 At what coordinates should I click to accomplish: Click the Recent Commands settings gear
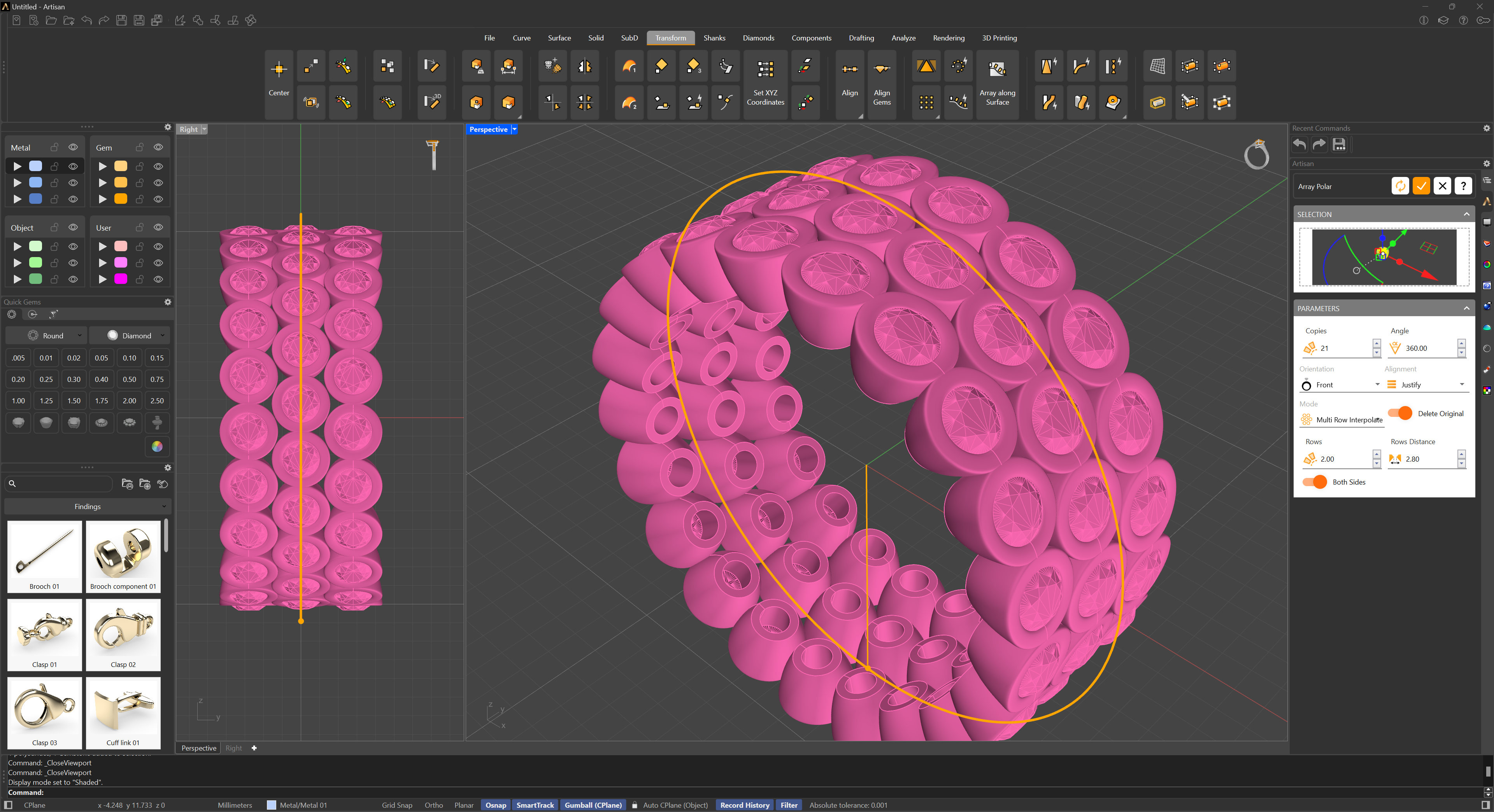coord(1487,128)
